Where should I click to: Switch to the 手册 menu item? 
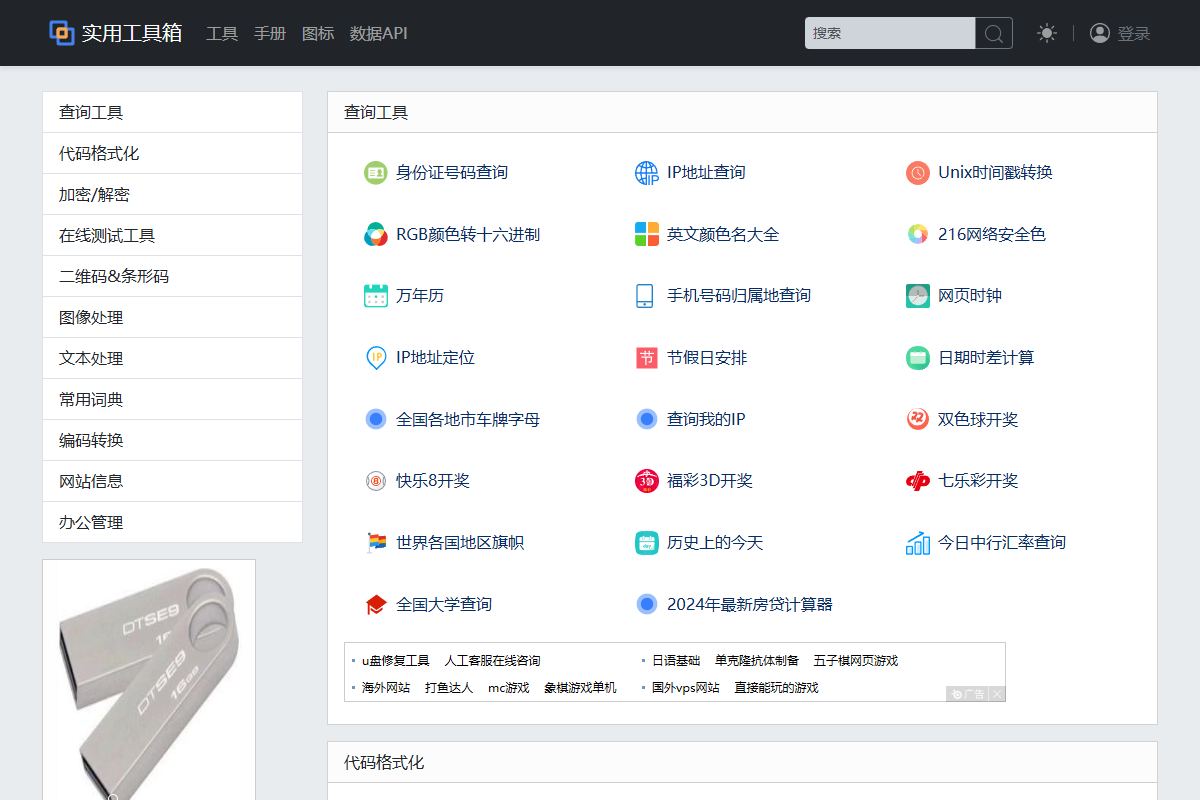[270, 33]
